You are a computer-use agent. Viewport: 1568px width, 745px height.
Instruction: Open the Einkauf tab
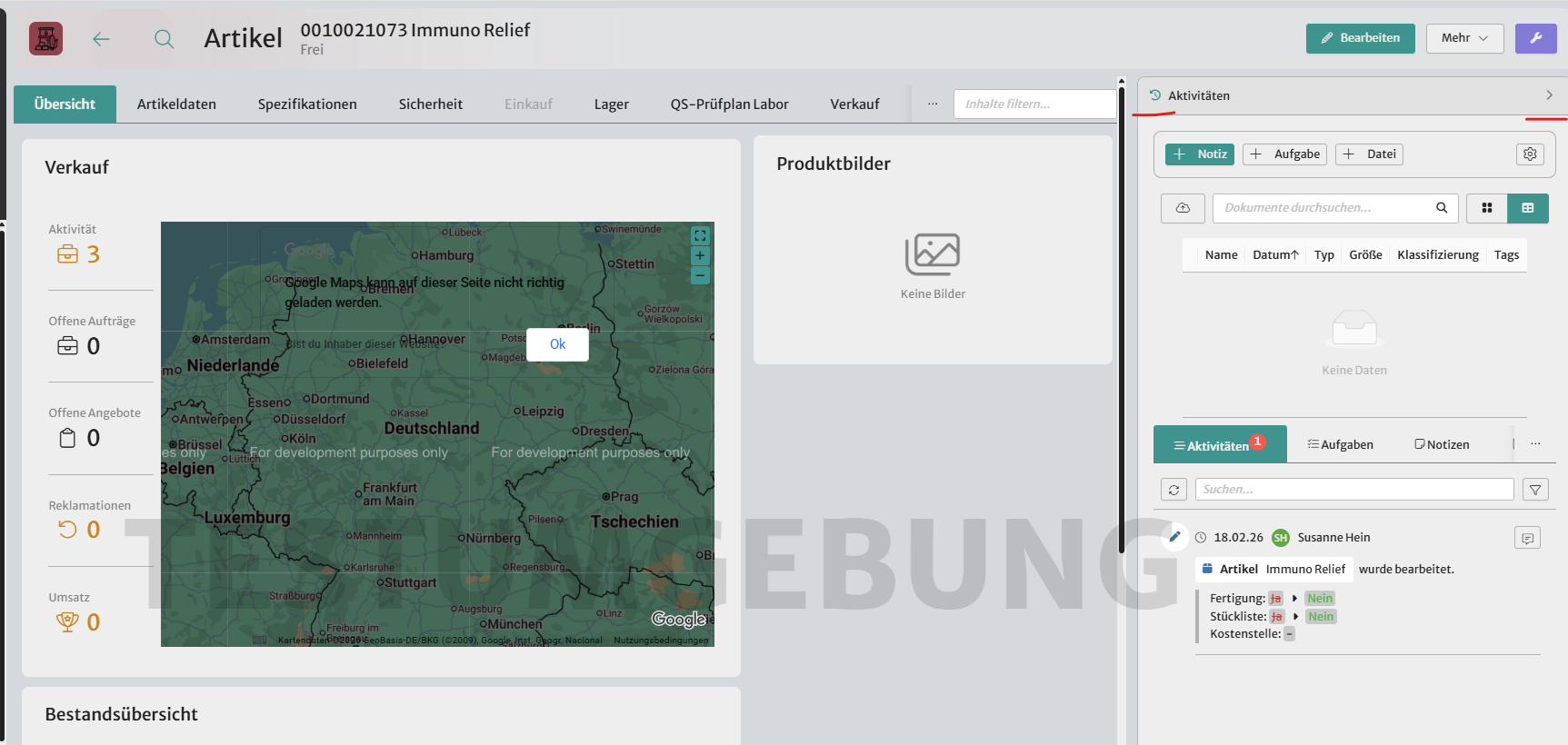click(528, 104)
